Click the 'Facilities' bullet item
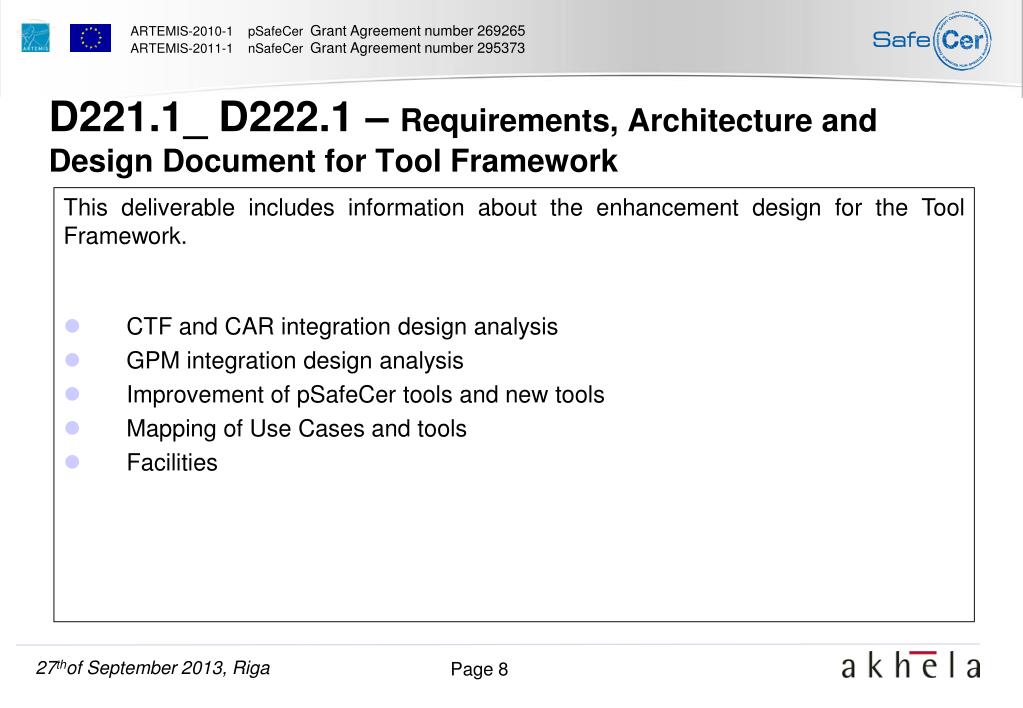The width and height of the screenshot is (1023, 708). tap(172, 462)
